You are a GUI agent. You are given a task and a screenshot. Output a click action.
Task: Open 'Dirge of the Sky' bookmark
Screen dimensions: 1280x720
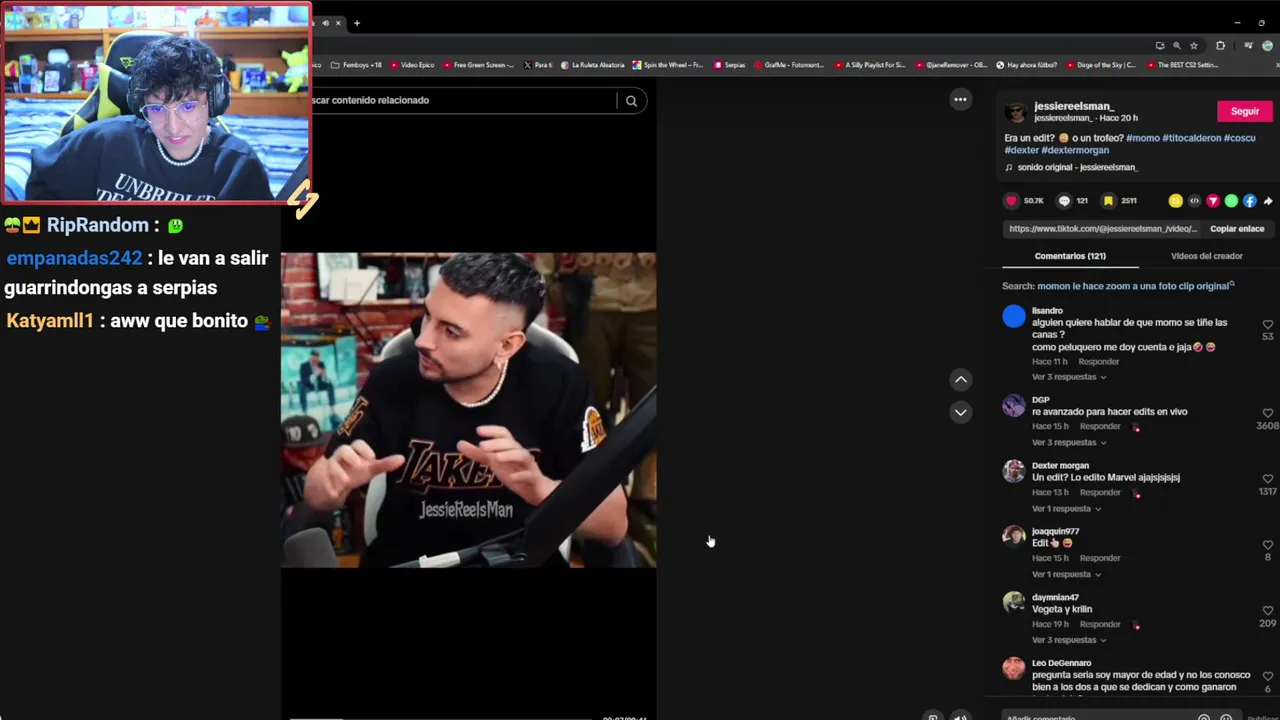point(1101,65)
